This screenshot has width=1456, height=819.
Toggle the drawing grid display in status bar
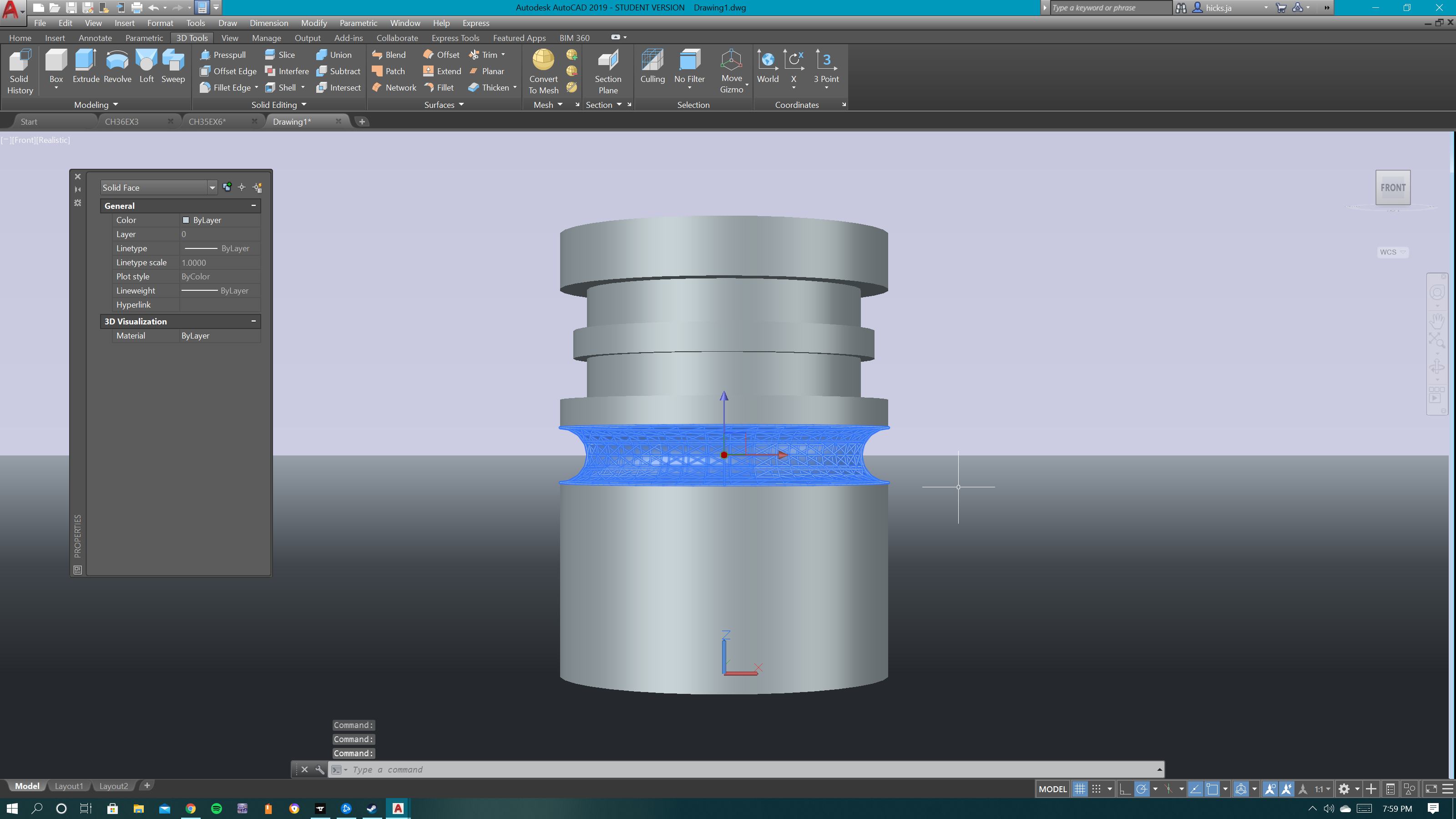pyautogui.click(x=1080, y=789)
